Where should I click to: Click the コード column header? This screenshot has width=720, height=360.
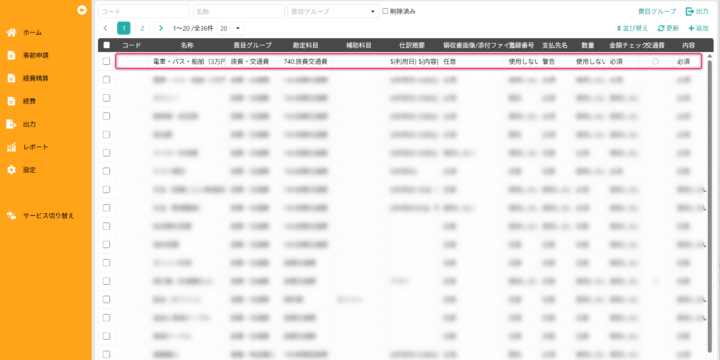click(x=131, y=45)
